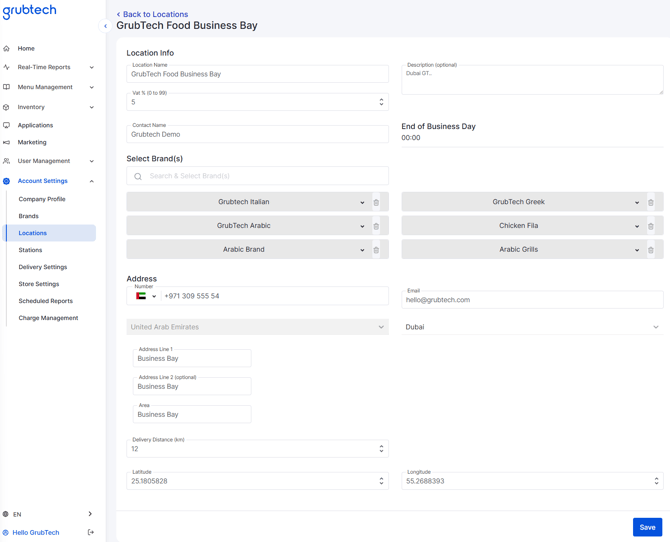This screenshot has width=670, height=542.
Task: Remove the GrubTech Greek brand via trash icon
Action: [x=651, y=202]
